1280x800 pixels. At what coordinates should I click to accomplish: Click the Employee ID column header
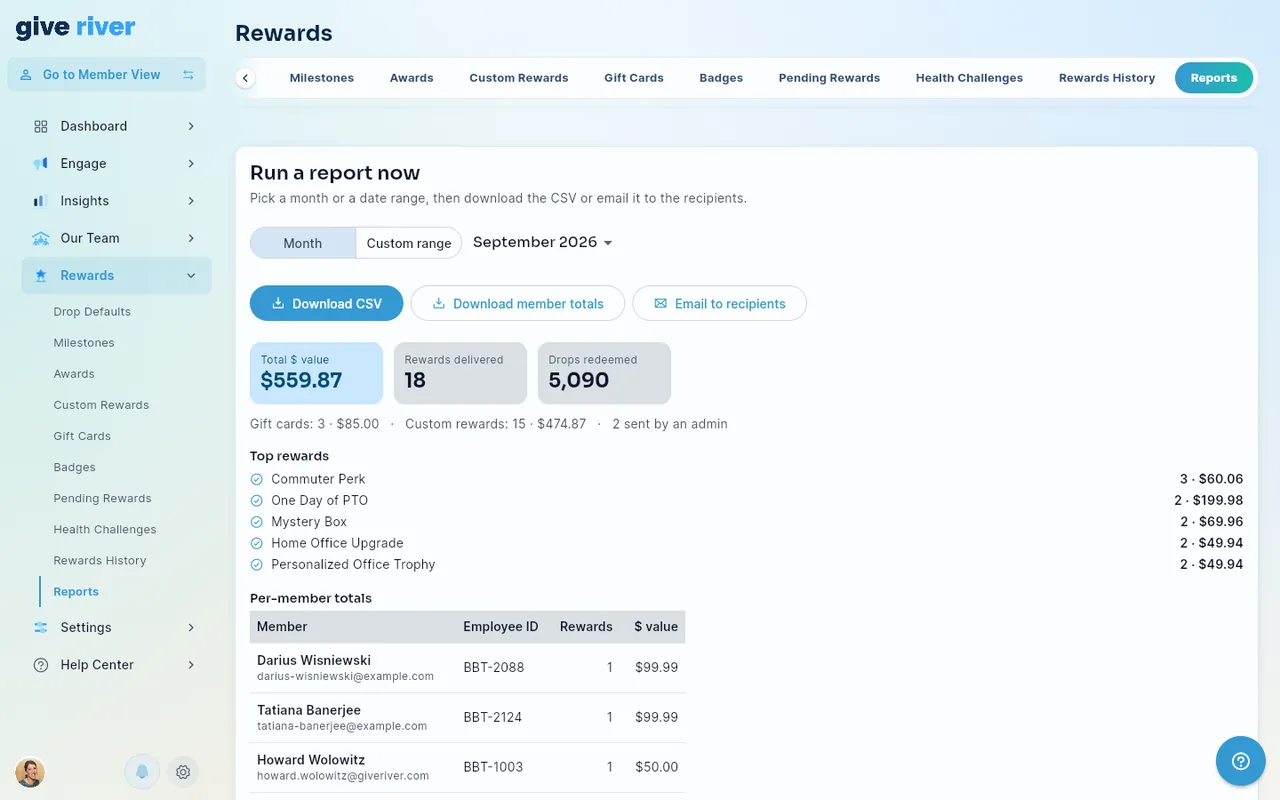click(x=501, y=627)
